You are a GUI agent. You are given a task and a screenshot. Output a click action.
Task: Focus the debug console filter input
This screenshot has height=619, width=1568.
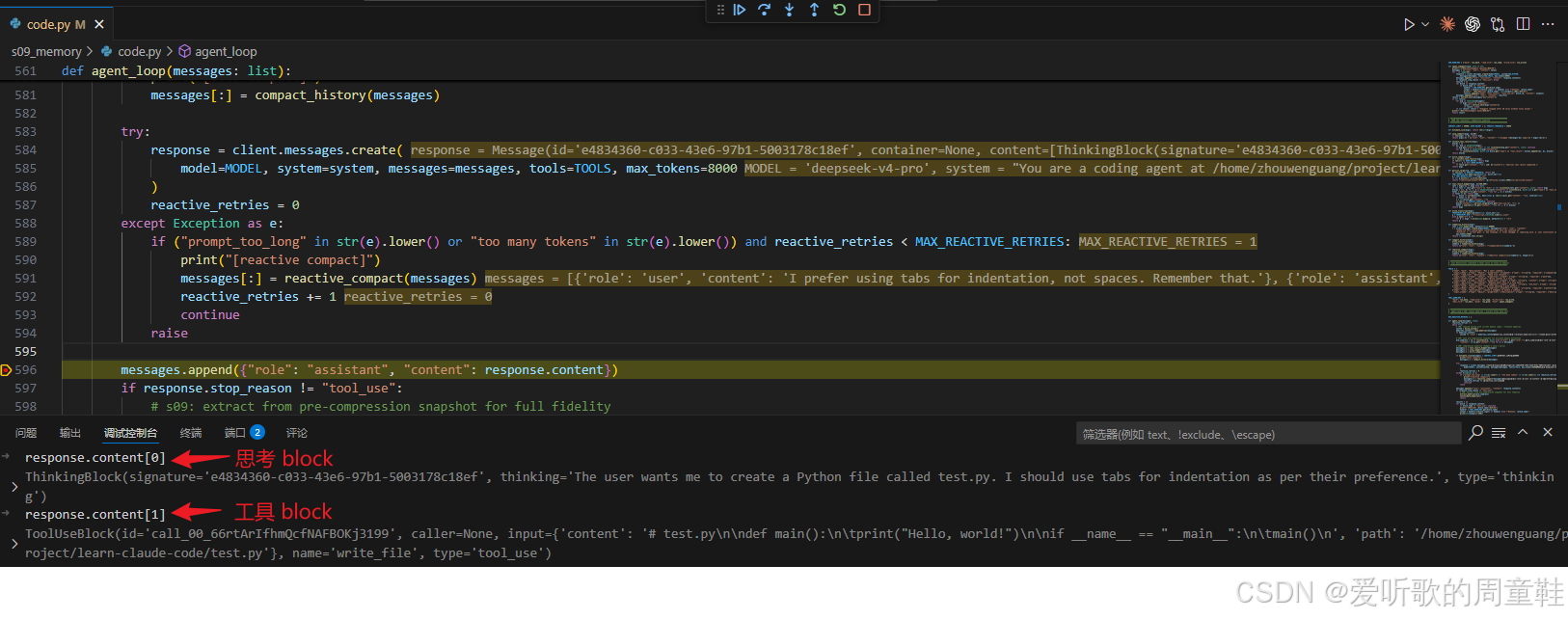(x=1268, y=434)
